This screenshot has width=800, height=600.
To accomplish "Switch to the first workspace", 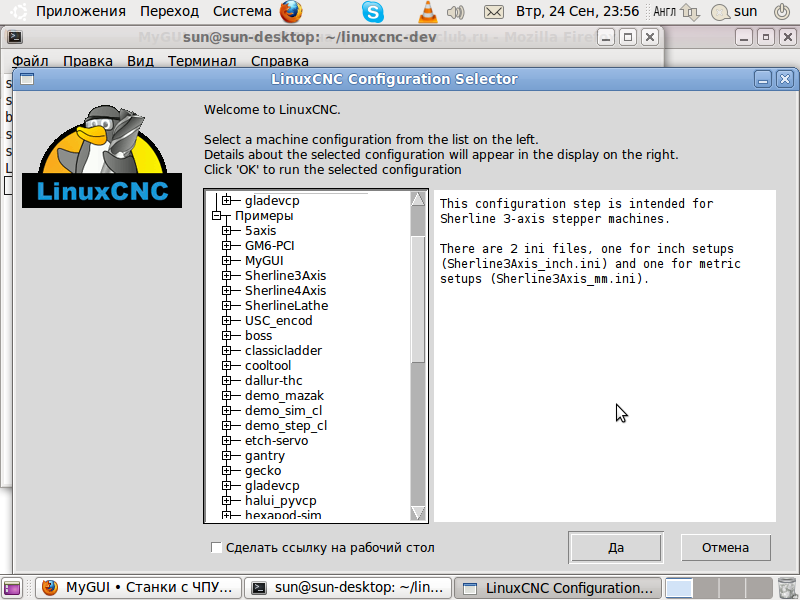I will [679, 588].
